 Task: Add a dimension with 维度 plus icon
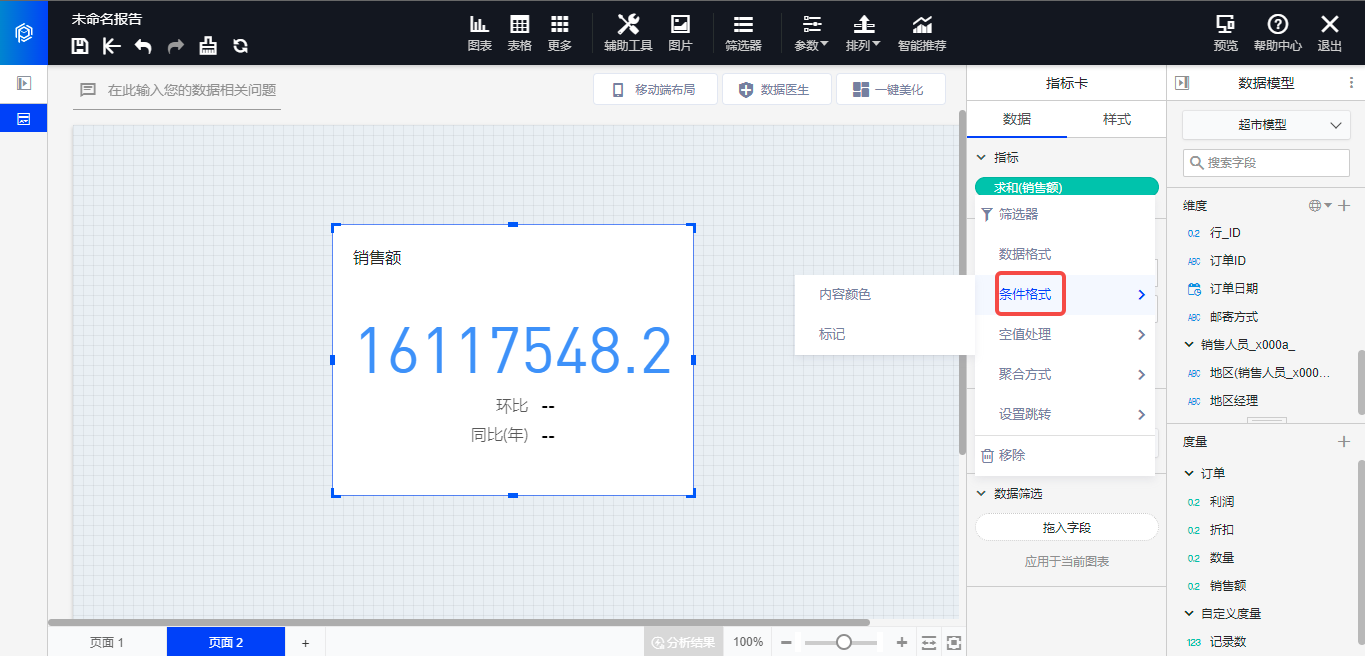click(x=1345, y=205)
